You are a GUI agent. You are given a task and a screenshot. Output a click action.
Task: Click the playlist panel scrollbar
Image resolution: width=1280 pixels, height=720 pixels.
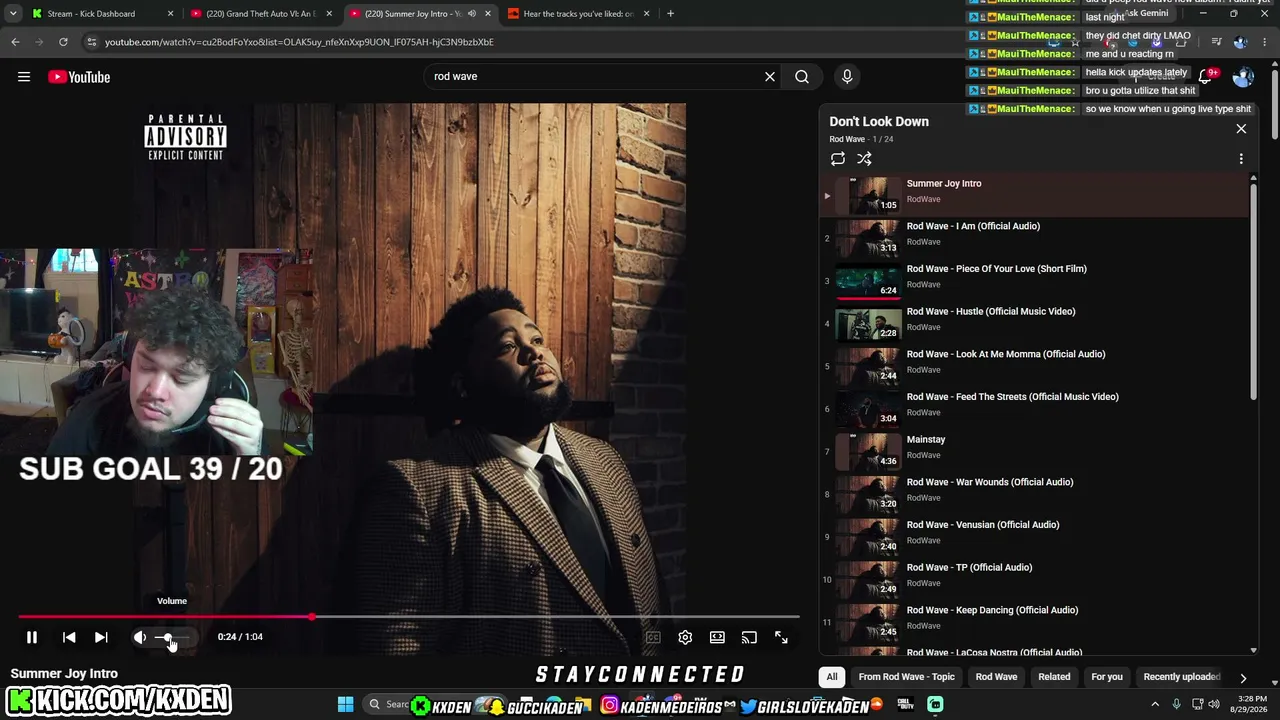(x=1254, y=290)
